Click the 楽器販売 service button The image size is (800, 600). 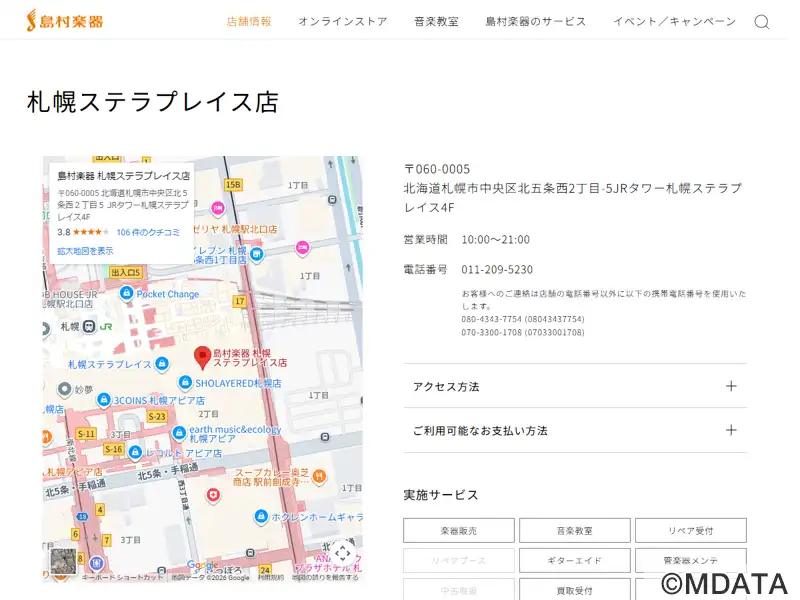click(459, 530)
